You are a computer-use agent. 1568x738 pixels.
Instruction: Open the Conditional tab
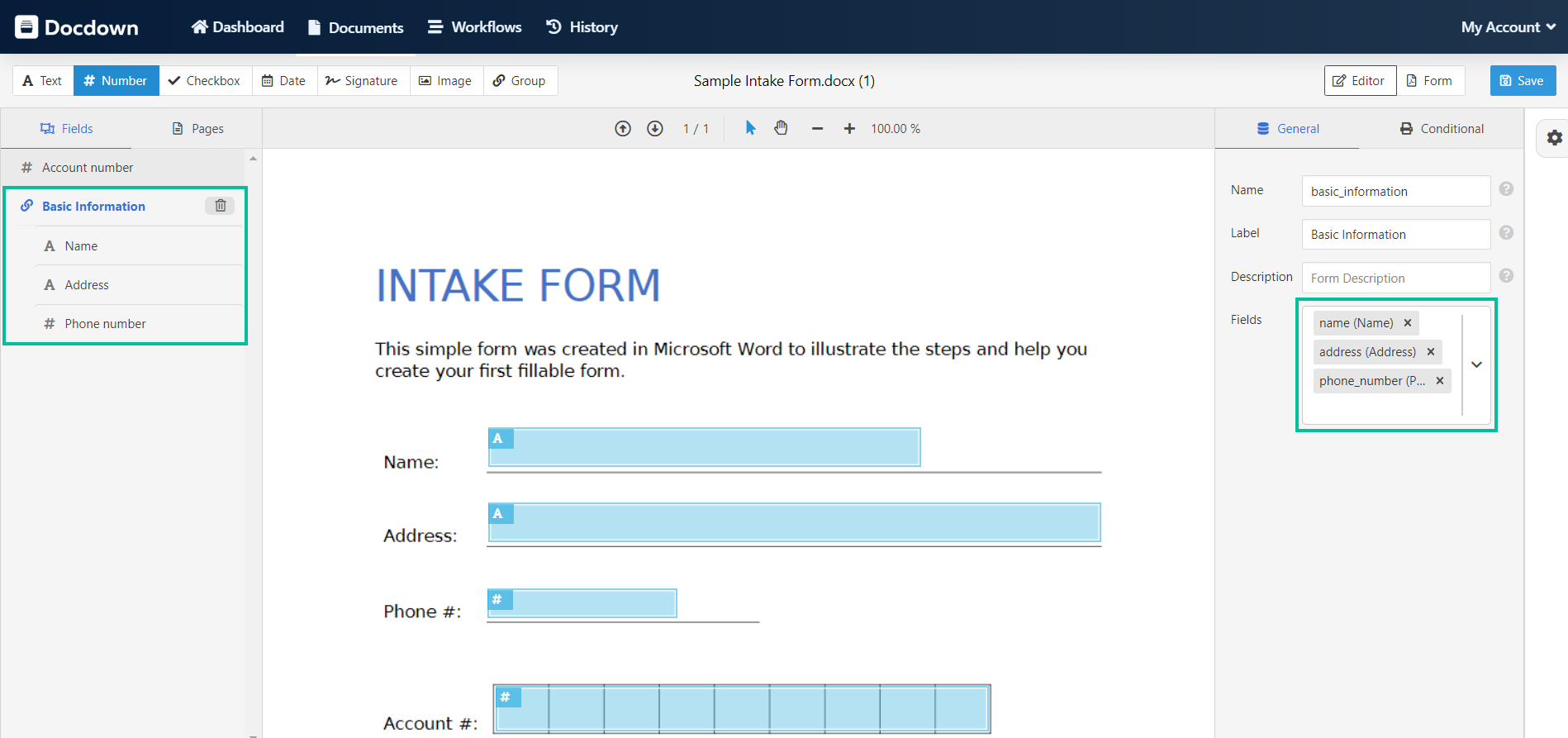point(1442,129)
